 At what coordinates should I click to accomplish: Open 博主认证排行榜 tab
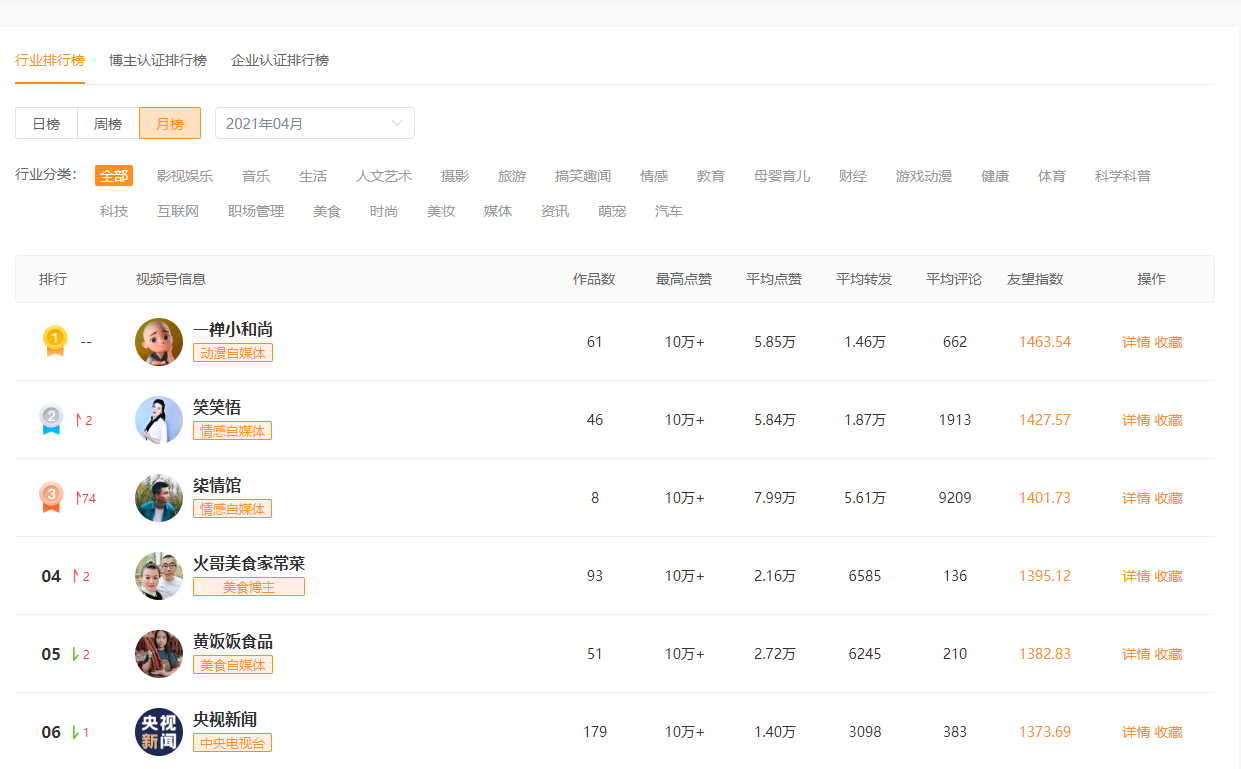158,60
